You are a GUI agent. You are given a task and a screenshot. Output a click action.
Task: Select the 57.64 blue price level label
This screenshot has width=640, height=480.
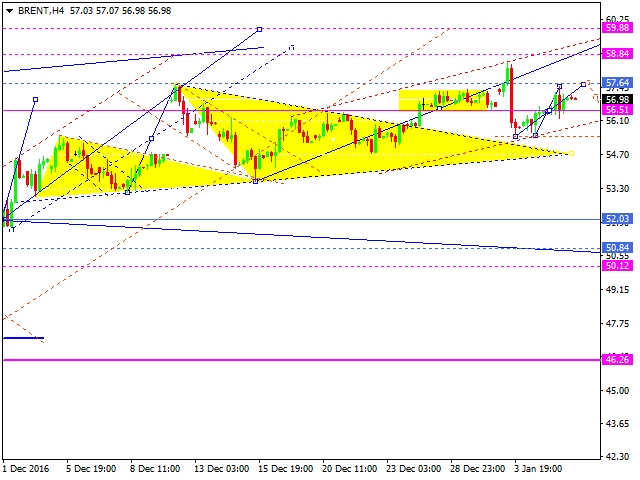click(618, 83)
